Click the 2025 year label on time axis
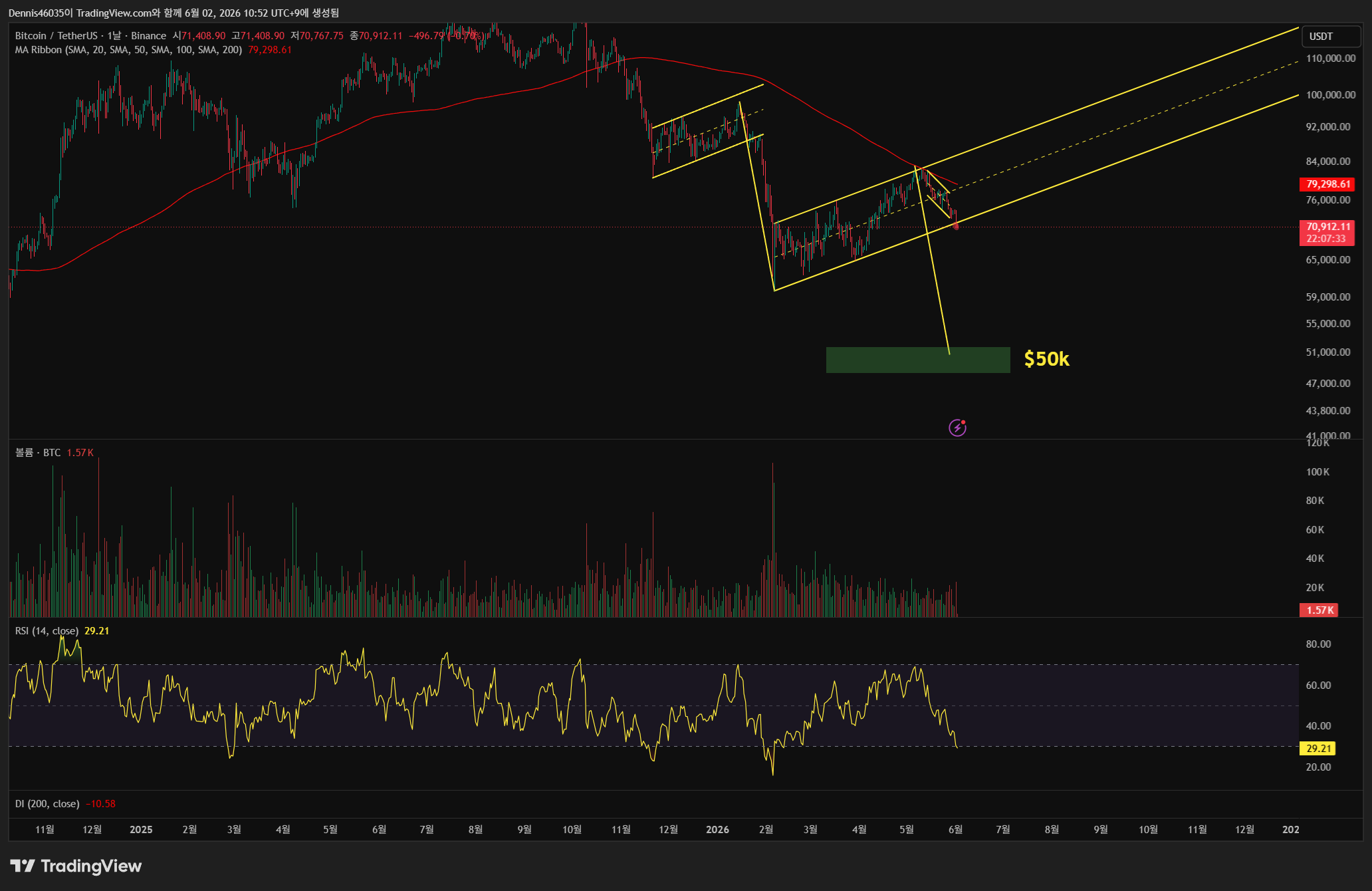Image resolution: width=1372 pixels, height=891 pixels. 141,830
